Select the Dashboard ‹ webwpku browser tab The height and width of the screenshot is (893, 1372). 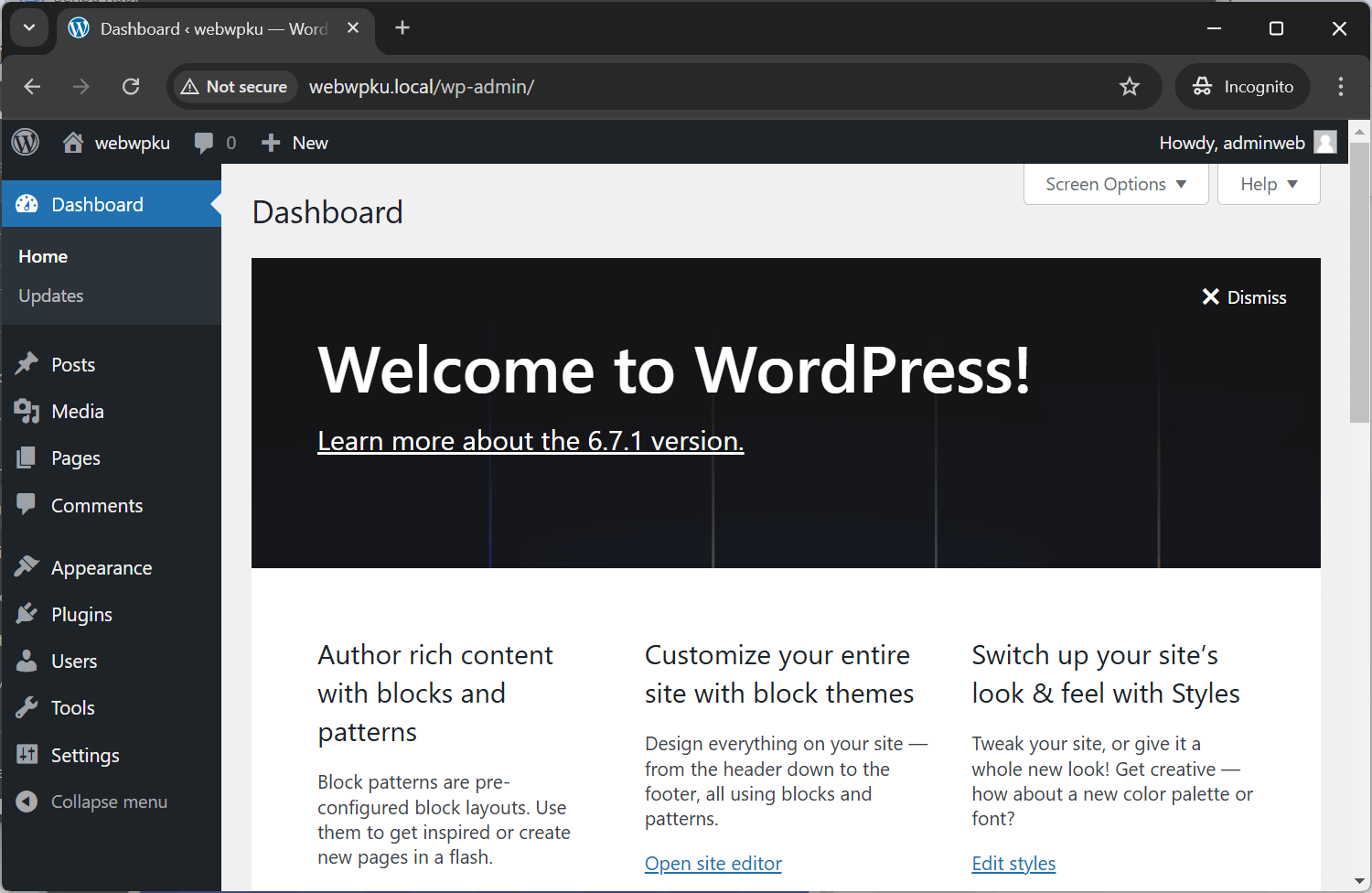point(215,29)
